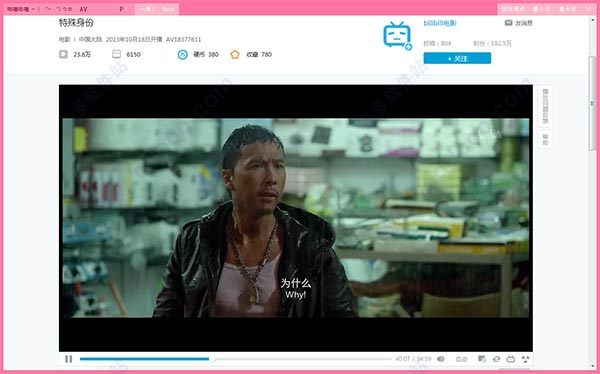The image size is (600, 374).
Task: Enter fullscreen using the player's last icon
Action: coord(525,359)
